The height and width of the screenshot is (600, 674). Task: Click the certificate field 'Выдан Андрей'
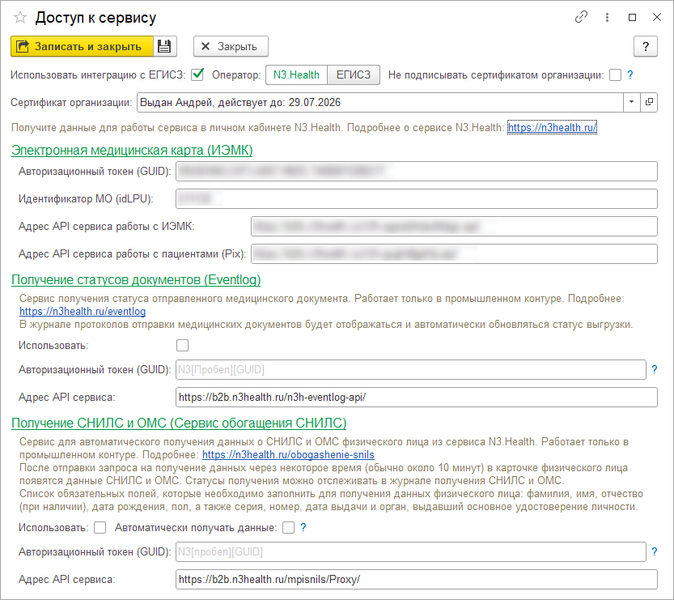coord(380,102)
